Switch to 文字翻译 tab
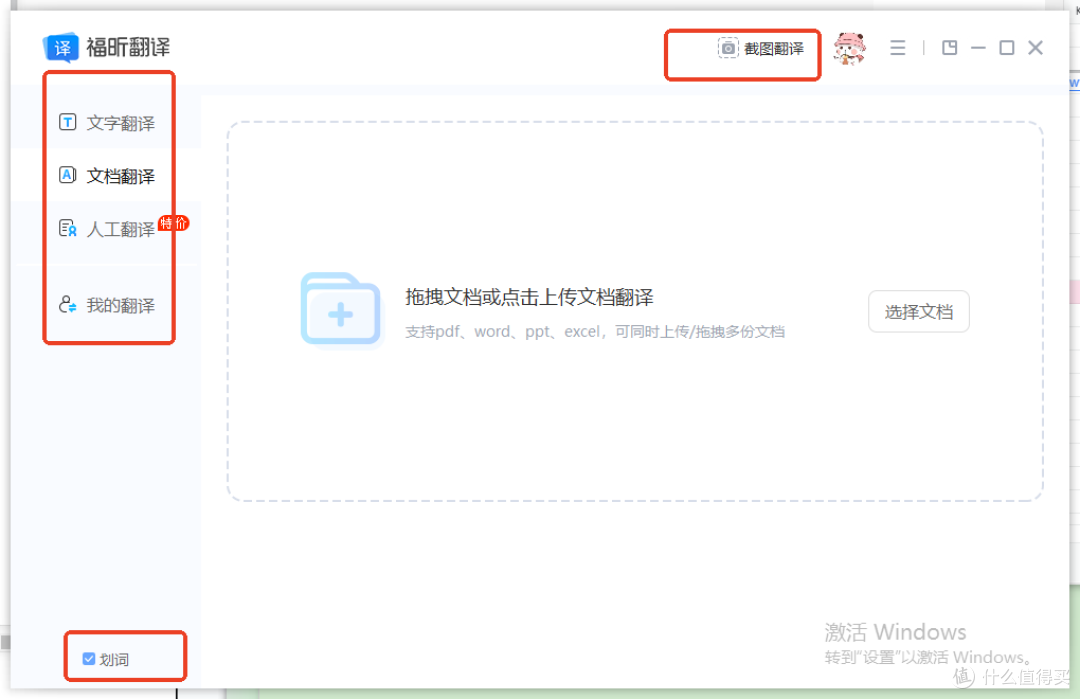 [107, 123]
